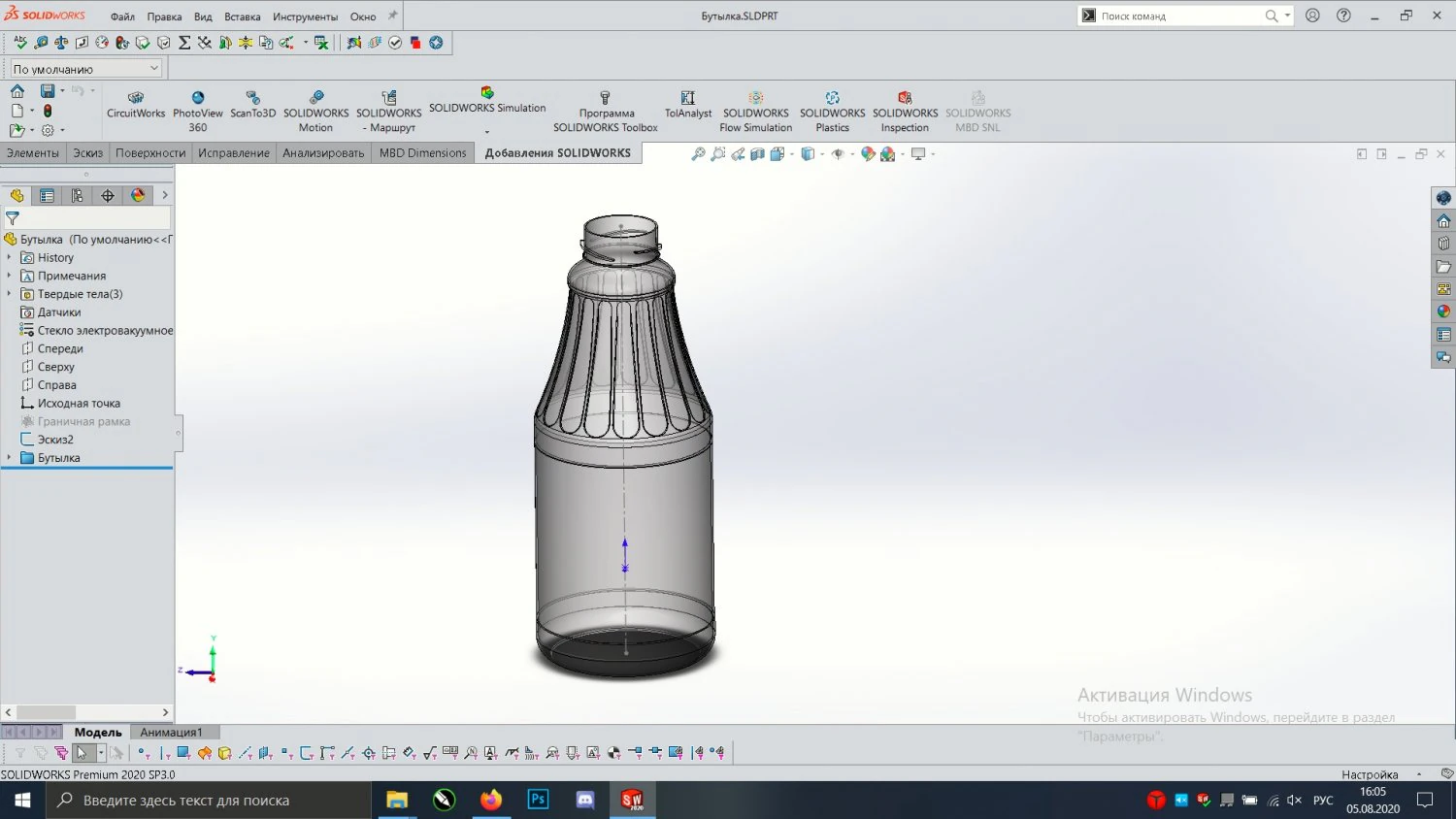Toggle the selection filter for edges
Viewport: 1456px width, 819px height.
click(164, 753)
